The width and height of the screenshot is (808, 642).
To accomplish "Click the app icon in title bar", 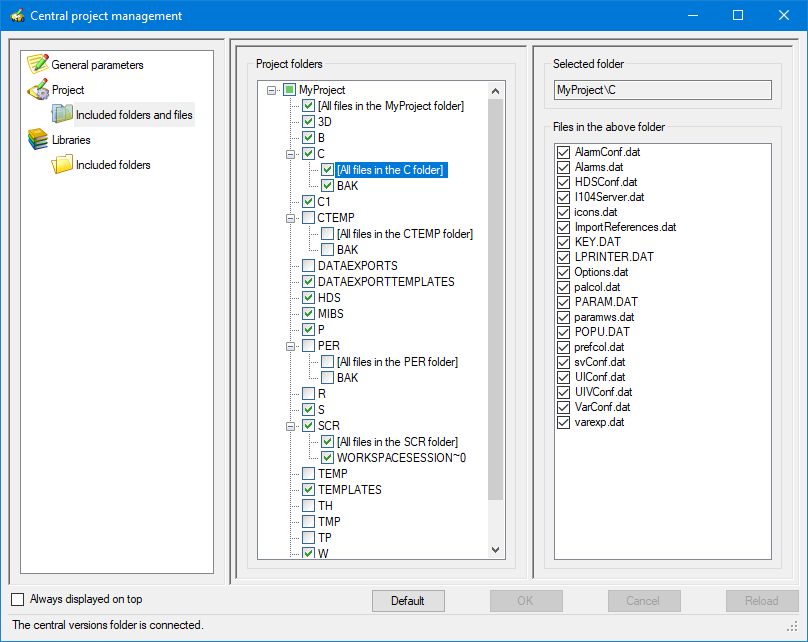I will [16, 16].
